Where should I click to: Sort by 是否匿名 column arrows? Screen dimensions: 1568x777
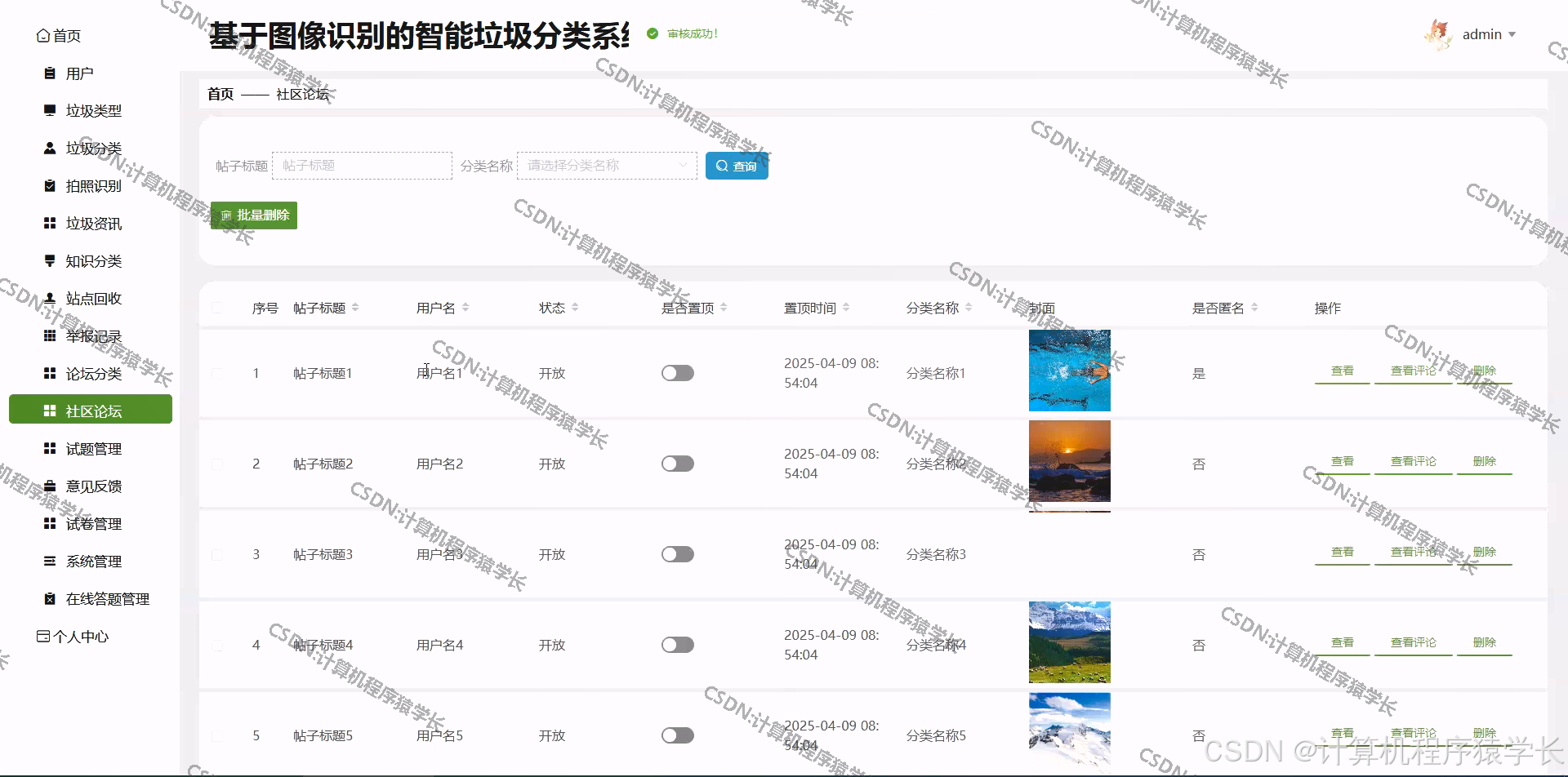1254,308
